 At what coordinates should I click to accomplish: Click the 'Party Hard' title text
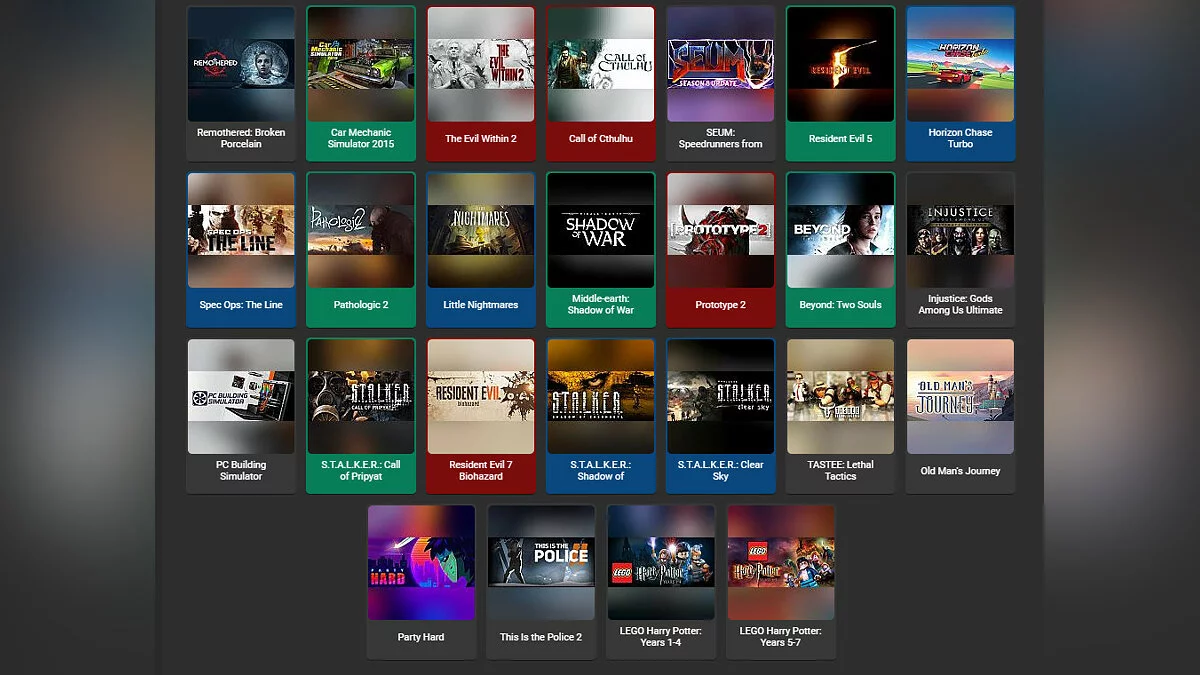(x=421, y=637)
